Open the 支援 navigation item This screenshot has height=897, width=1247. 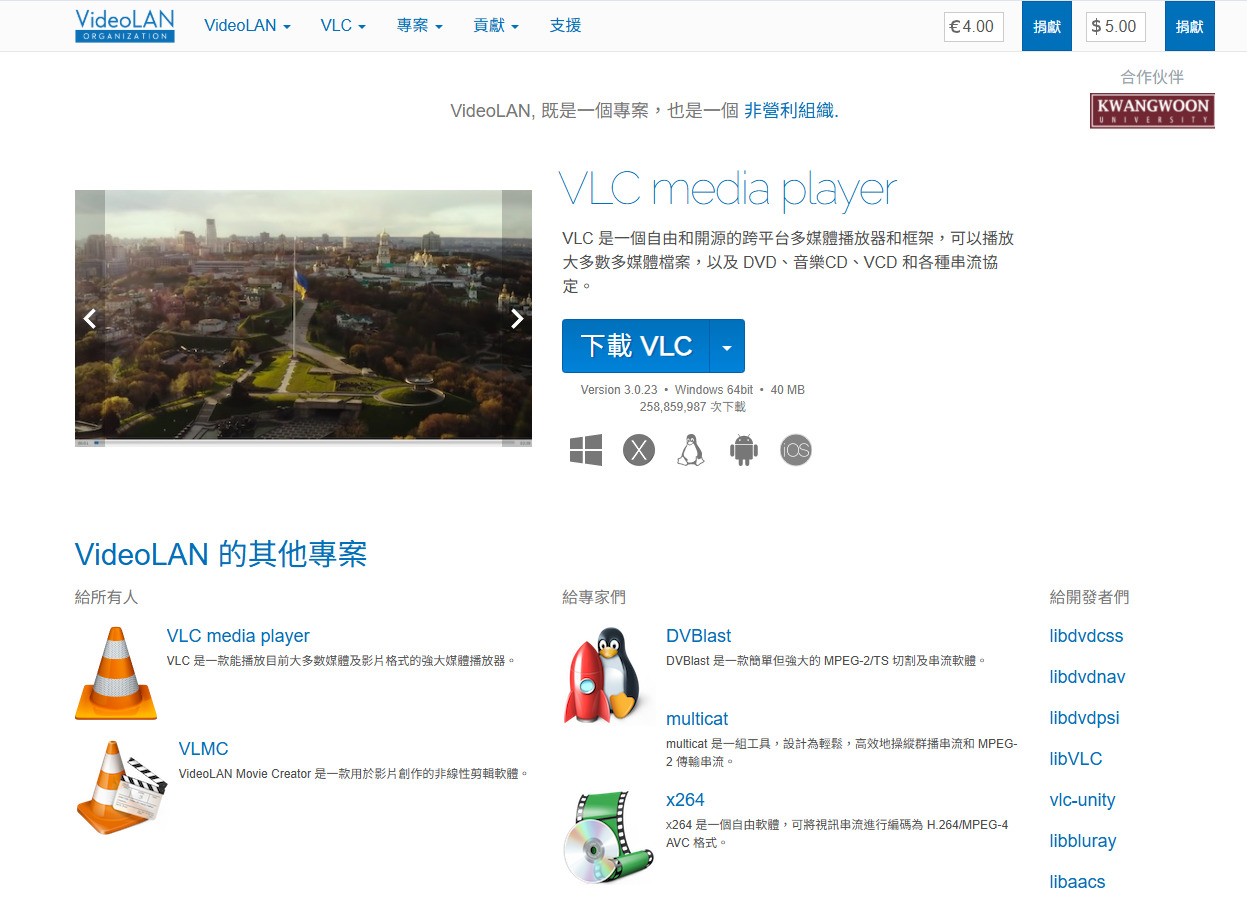coord(565,26)
